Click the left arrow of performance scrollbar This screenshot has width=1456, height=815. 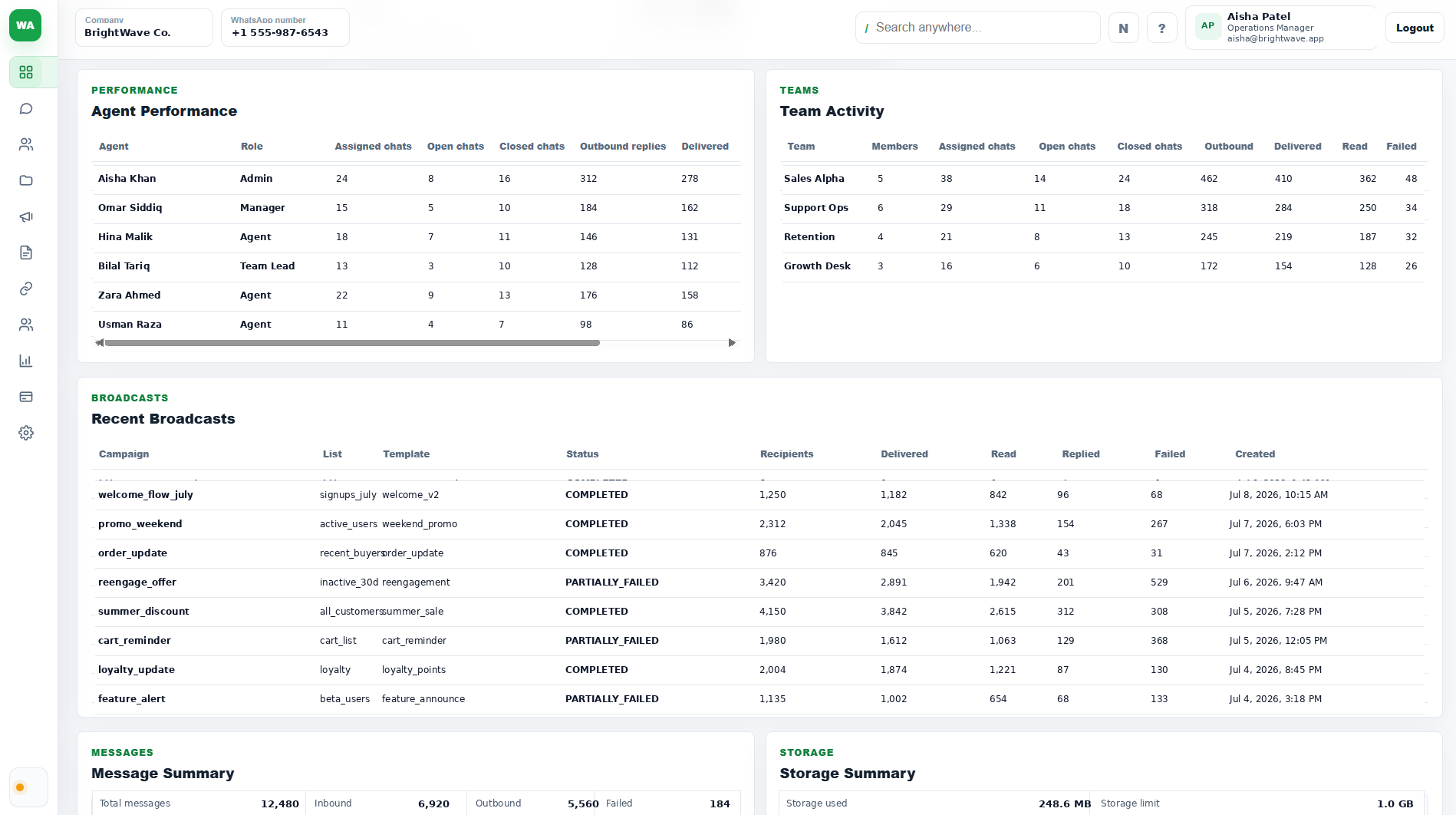[99, 343]
